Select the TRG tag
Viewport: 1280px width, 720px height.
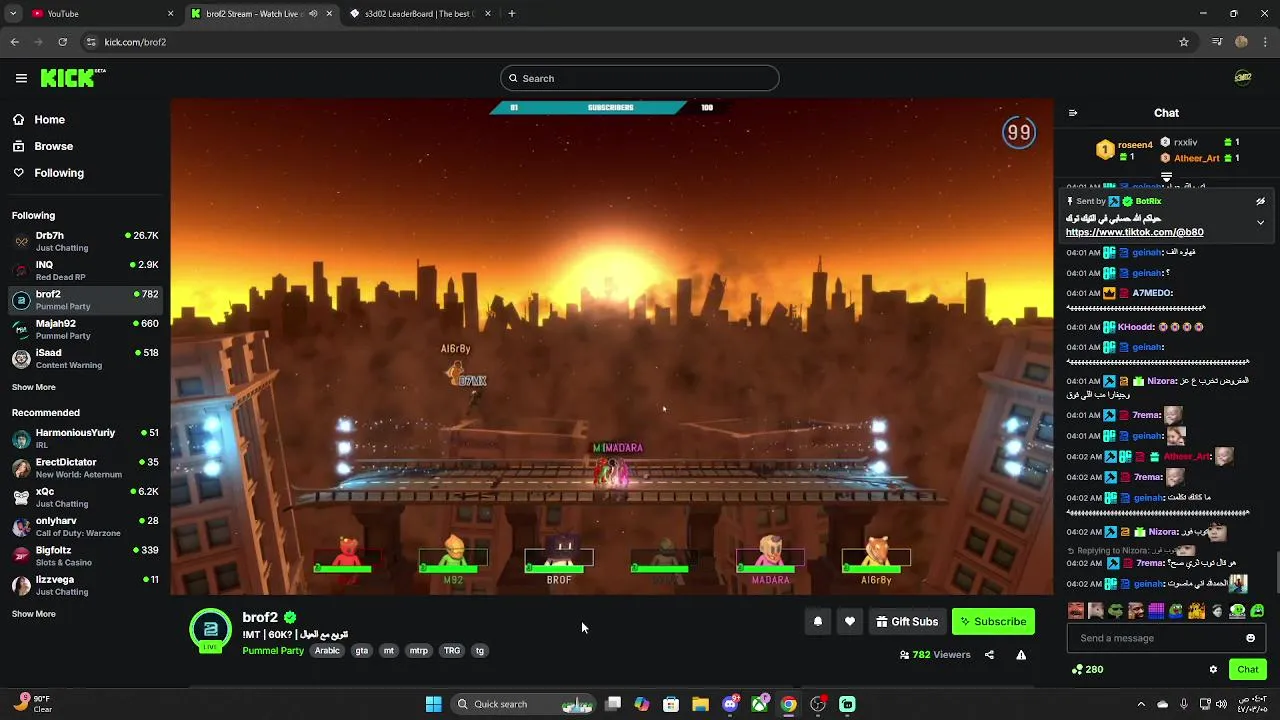click(x=452, y=651)
